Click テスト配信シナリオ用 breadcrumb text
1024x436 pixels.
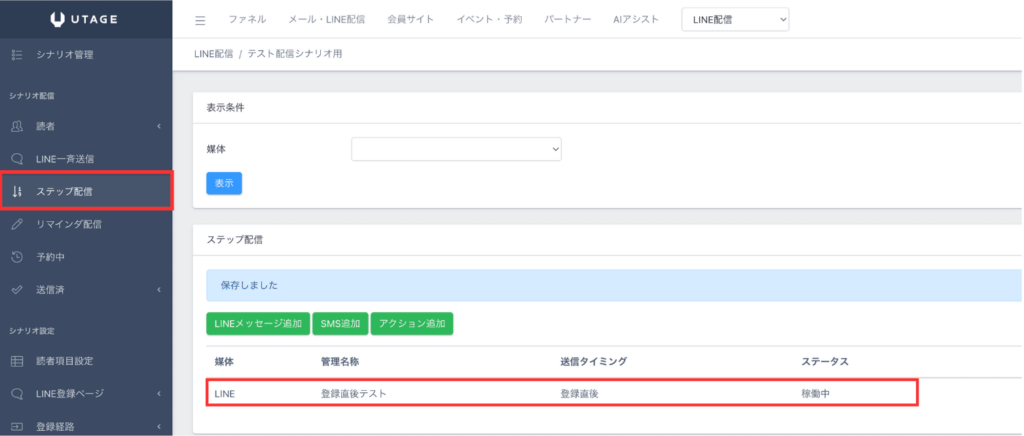(295, 54)
